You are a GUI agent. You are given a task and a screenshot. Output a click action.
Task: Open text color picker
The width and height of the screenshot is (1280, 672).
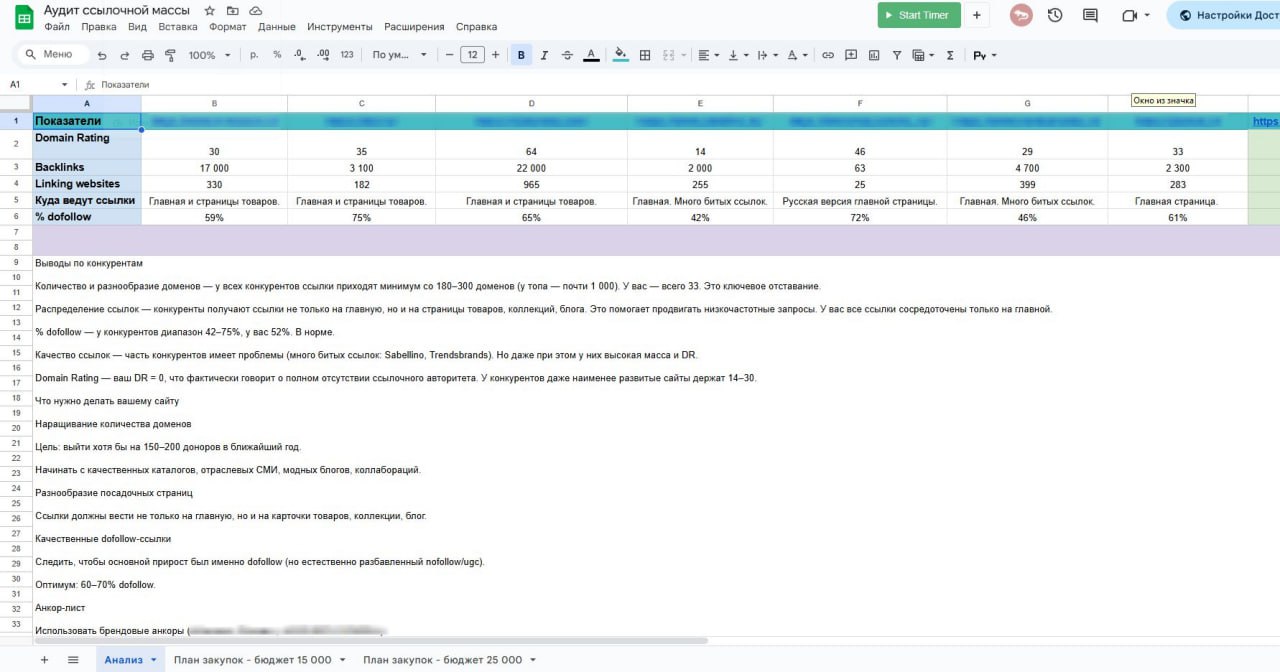(591, 55)
